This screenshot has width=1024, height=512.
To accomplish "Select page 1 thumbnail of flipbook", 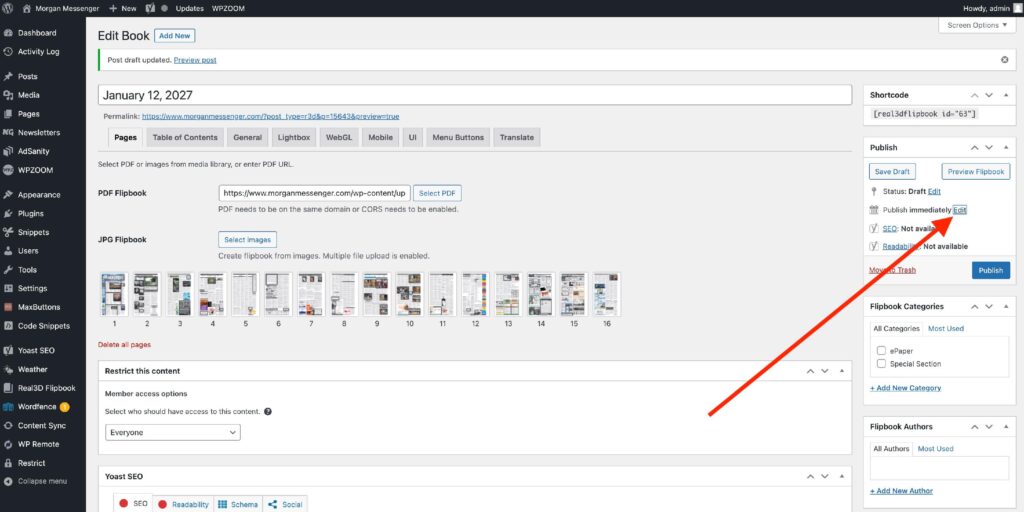I will [114, 294].
